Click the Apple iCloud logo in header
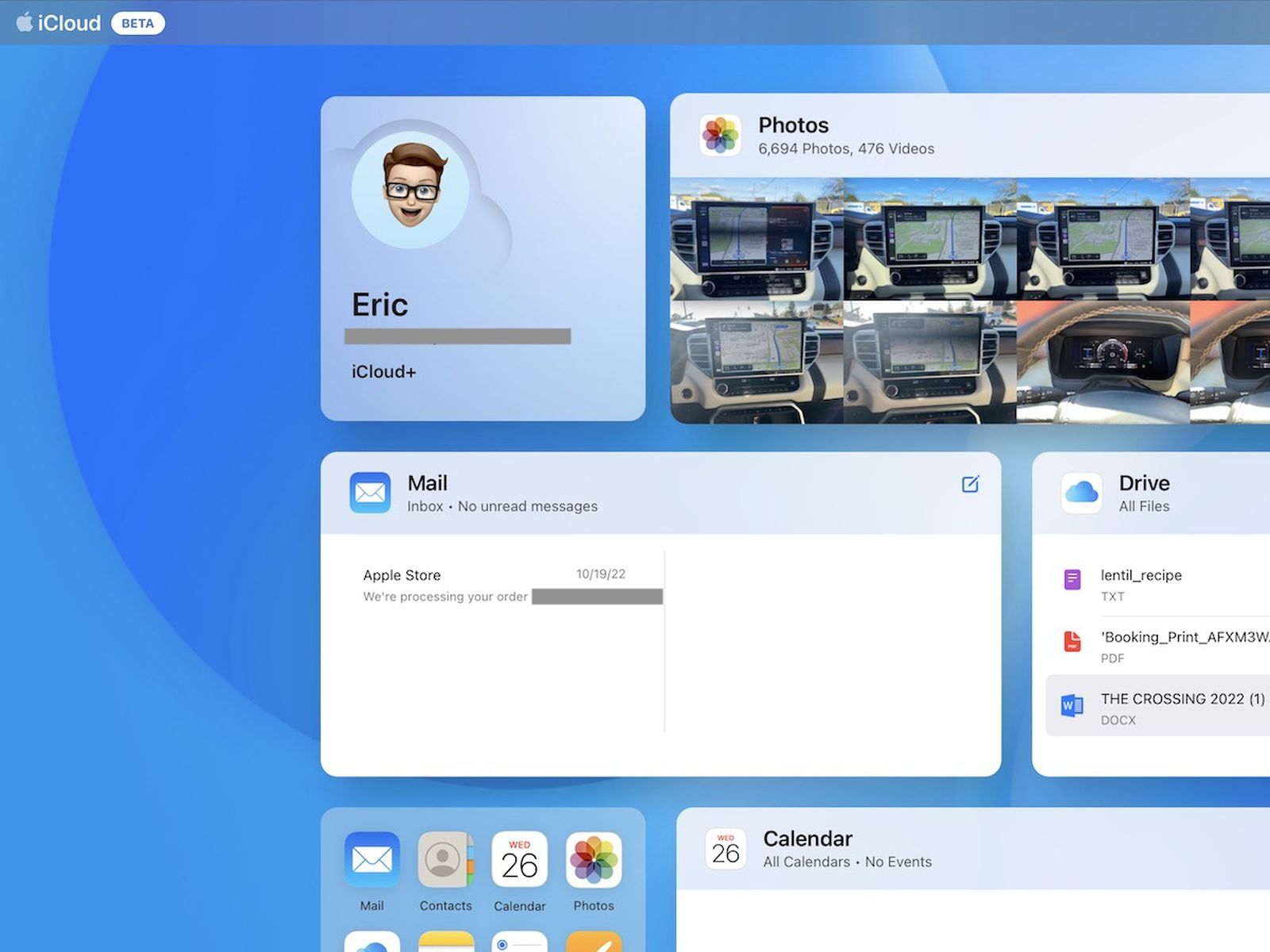Image resolution: width=1270 pixels, height=952 pixels. (x=59, y=23)
